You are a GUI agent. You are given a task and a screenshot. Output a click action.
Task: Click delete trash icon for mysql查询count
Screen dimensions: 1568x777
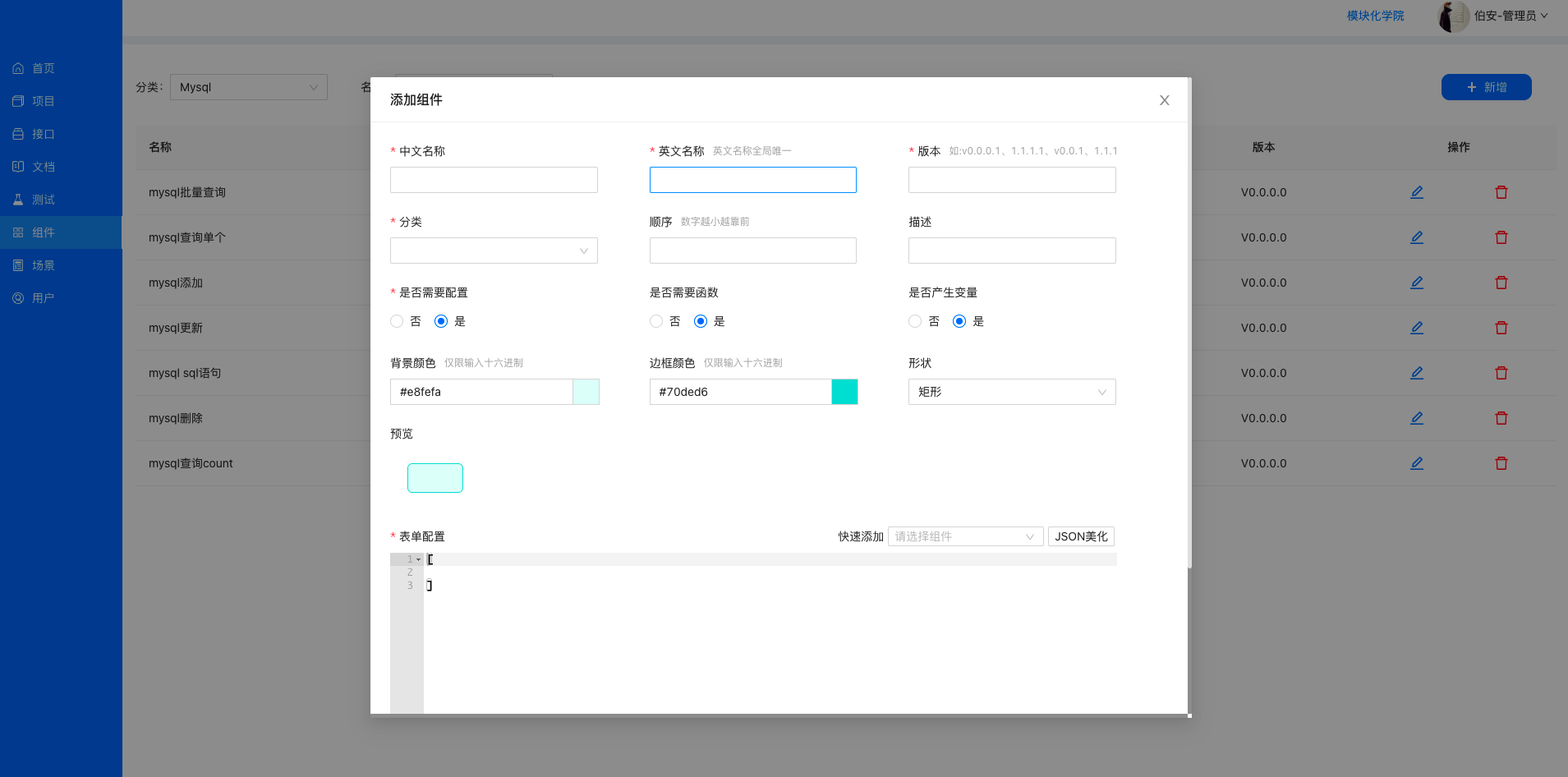pyautogui.click(x=1501, y=463)
